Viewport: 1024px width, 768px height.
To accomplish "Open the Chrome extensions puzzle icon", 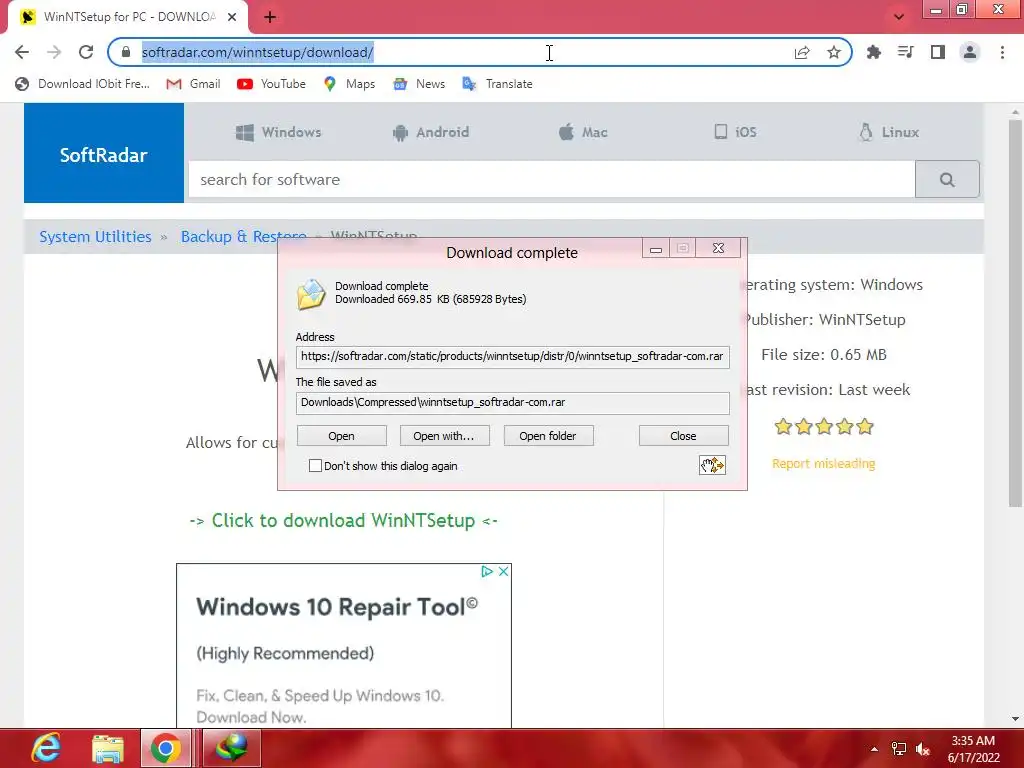I will pos(873,52).
